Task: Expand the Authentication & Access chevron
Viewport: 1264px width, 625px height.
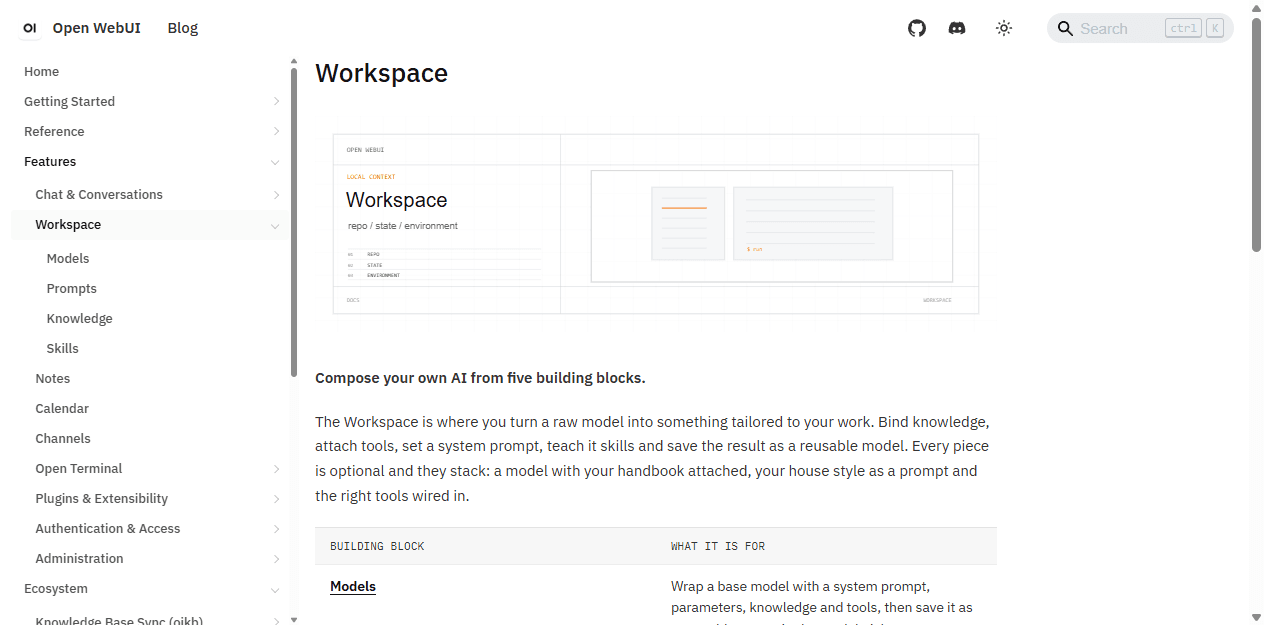Action: coord(276,529)
